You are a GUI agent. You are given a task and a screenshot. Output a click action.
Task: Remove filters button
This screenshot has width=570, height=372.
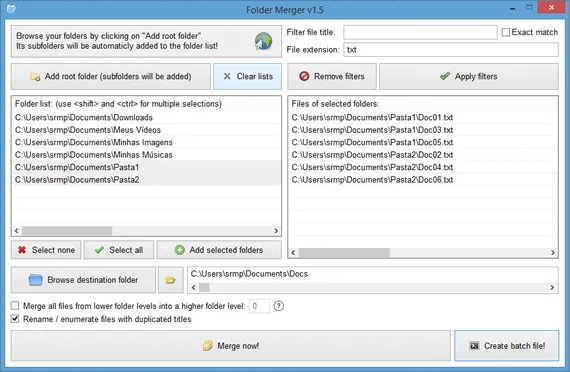pyautogui.click(x=332, y=76)
